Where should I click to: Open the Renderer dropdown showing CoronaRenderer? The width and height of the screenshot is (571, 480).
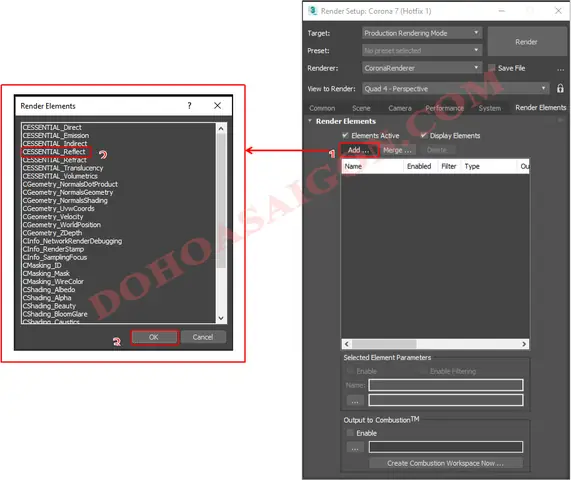(x=422, y=68)
